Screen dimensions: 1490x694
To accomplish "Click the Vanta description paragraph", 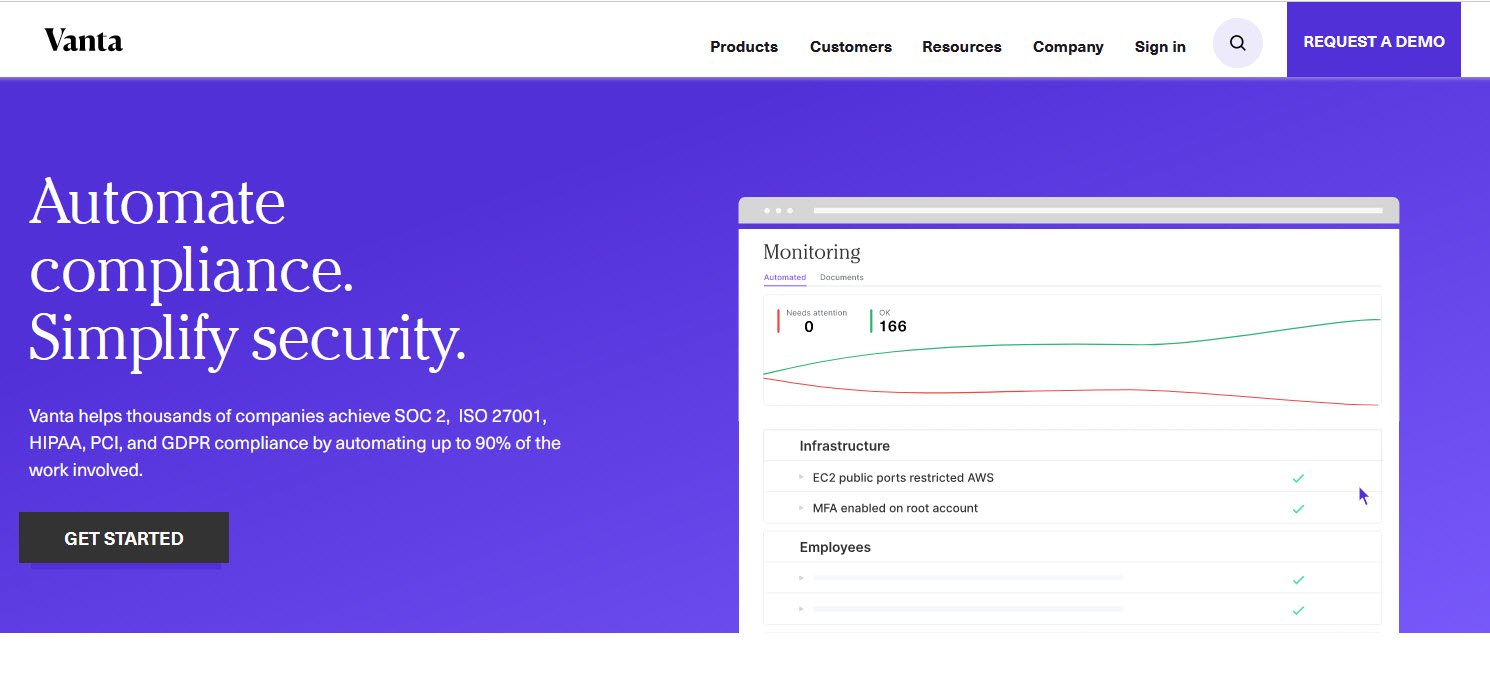I will point(295,442).
